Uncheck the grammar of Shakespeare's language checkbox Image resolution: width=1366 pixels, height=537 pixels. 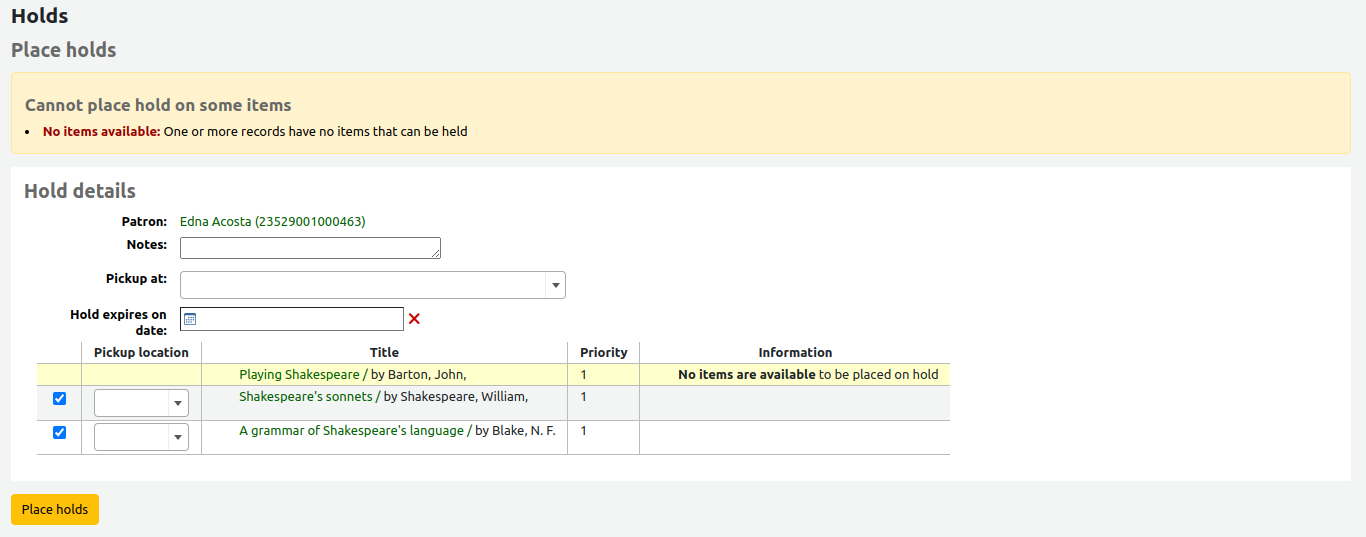(59, 433)
